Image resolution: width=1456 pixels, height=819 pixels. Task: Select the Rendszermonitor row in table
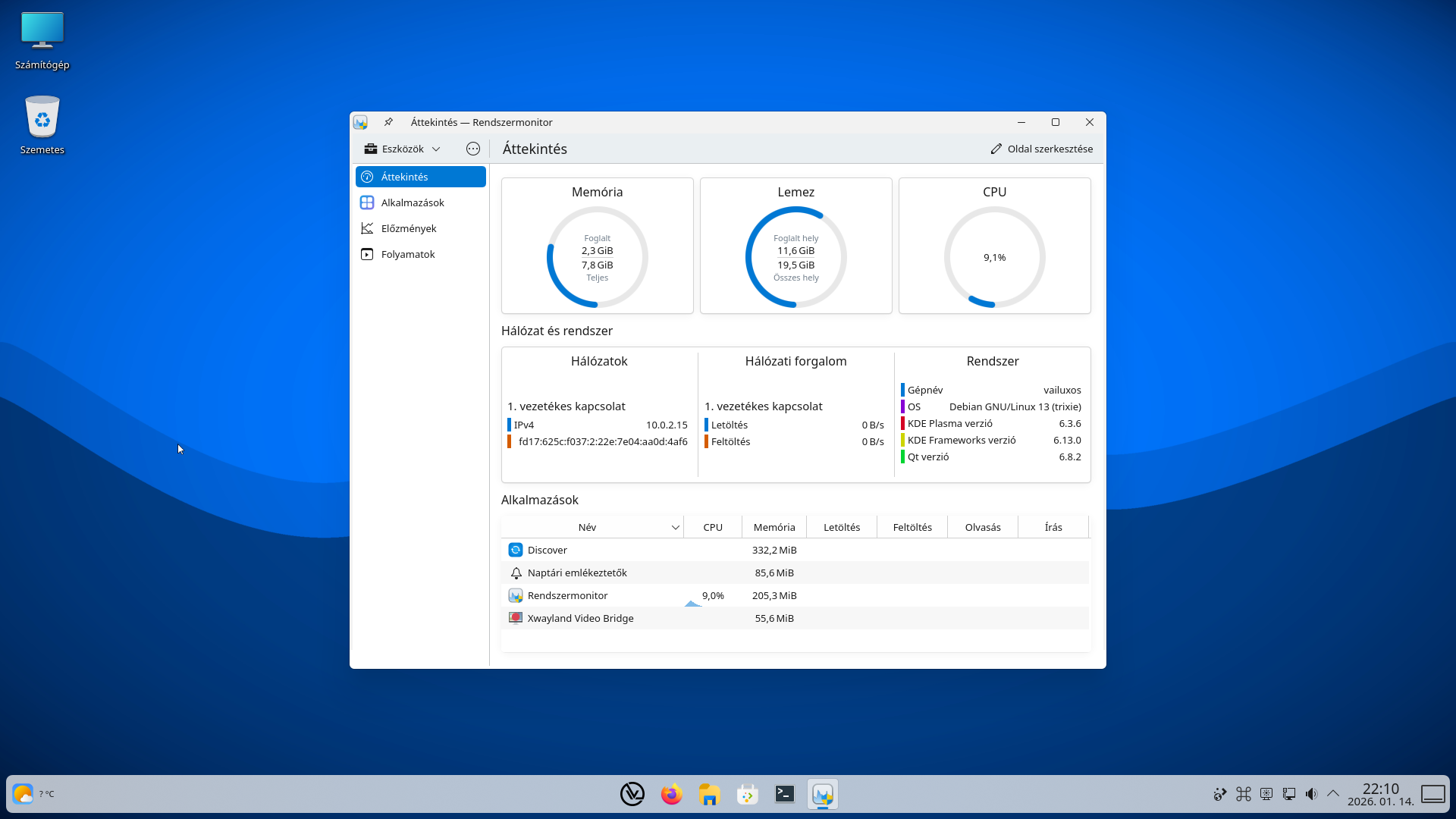(x=567, y=595)
